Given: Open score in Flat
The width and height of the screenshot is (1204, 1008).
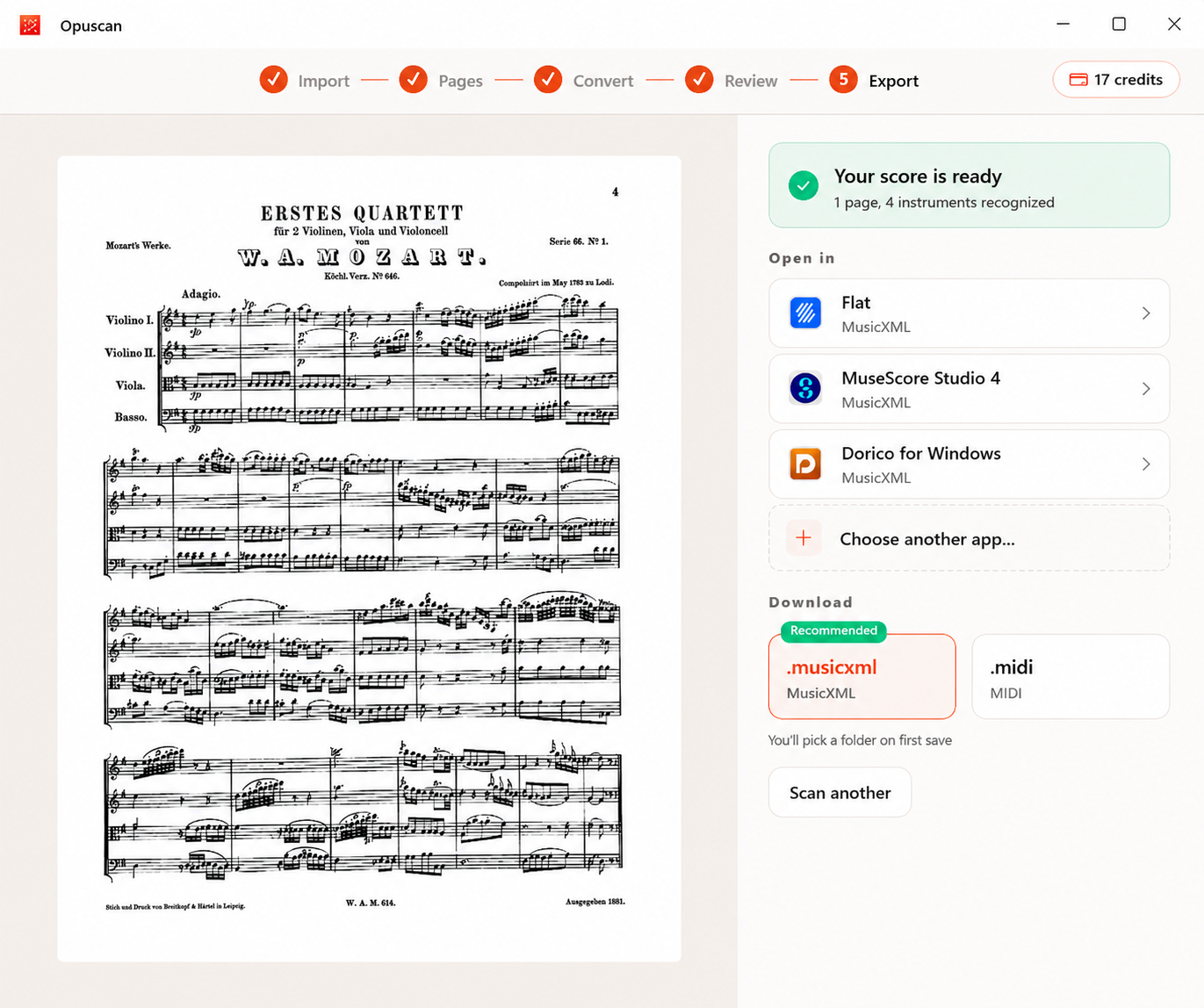Looking at the screenshot, I should [970, 313].
